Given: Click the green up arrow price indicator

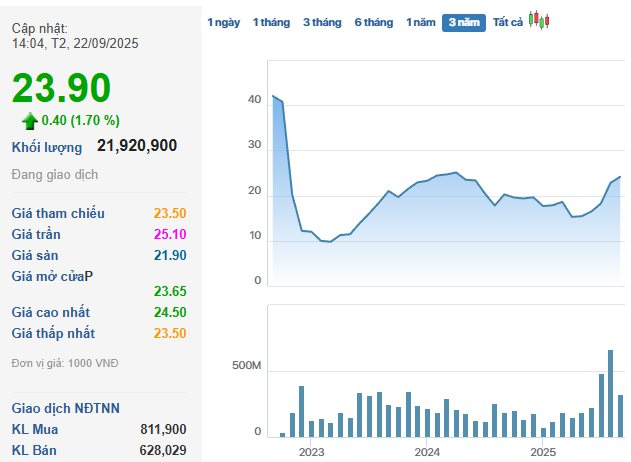Looking at the screenshot, I should pos(30,120).
